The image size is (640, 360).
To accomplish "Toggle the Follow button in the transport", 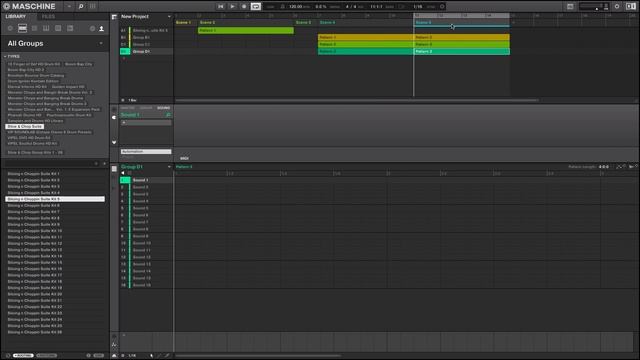I will click(402, 7).
